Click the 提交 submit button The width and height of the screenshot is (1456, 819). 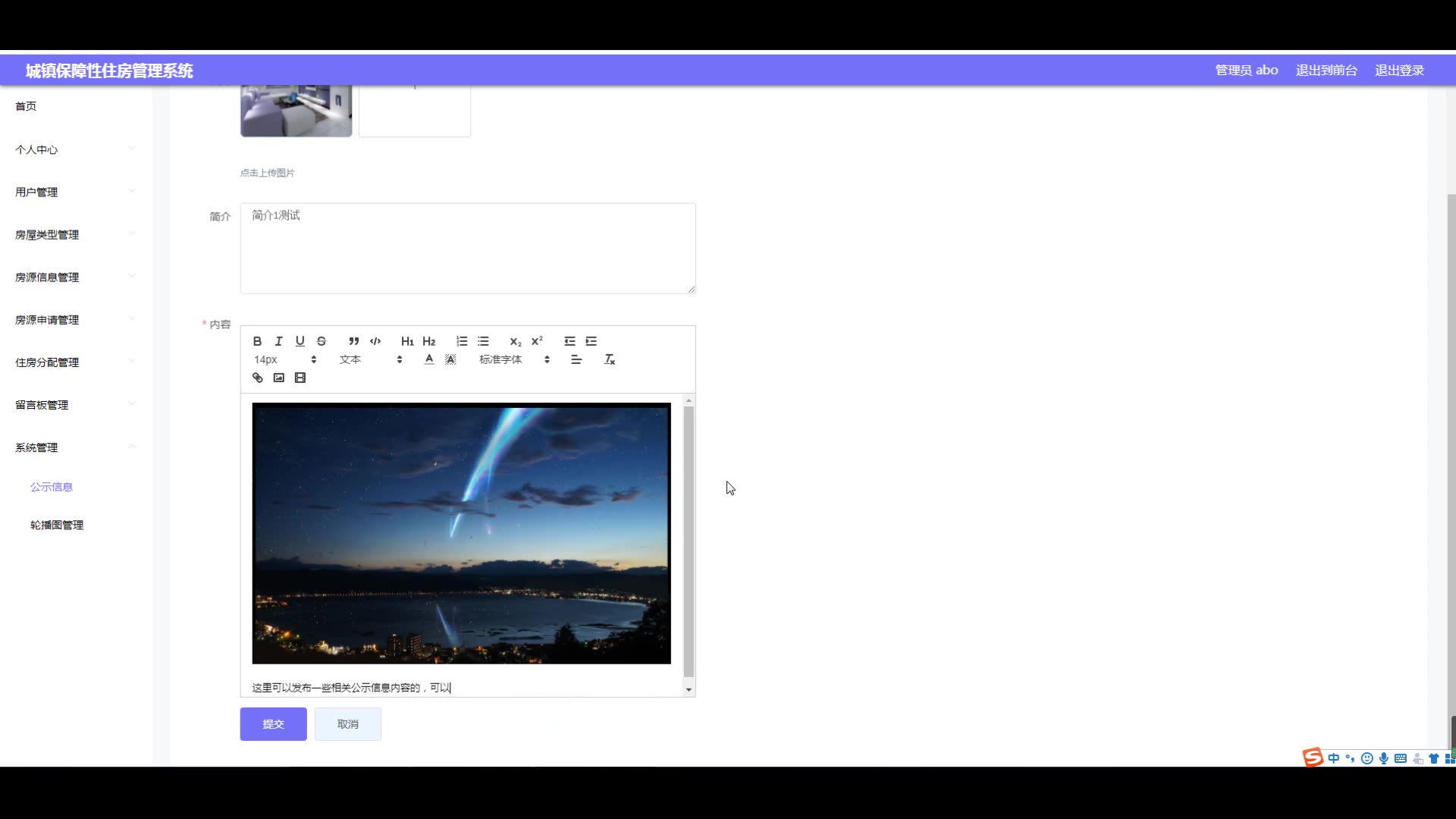(273, 724)
